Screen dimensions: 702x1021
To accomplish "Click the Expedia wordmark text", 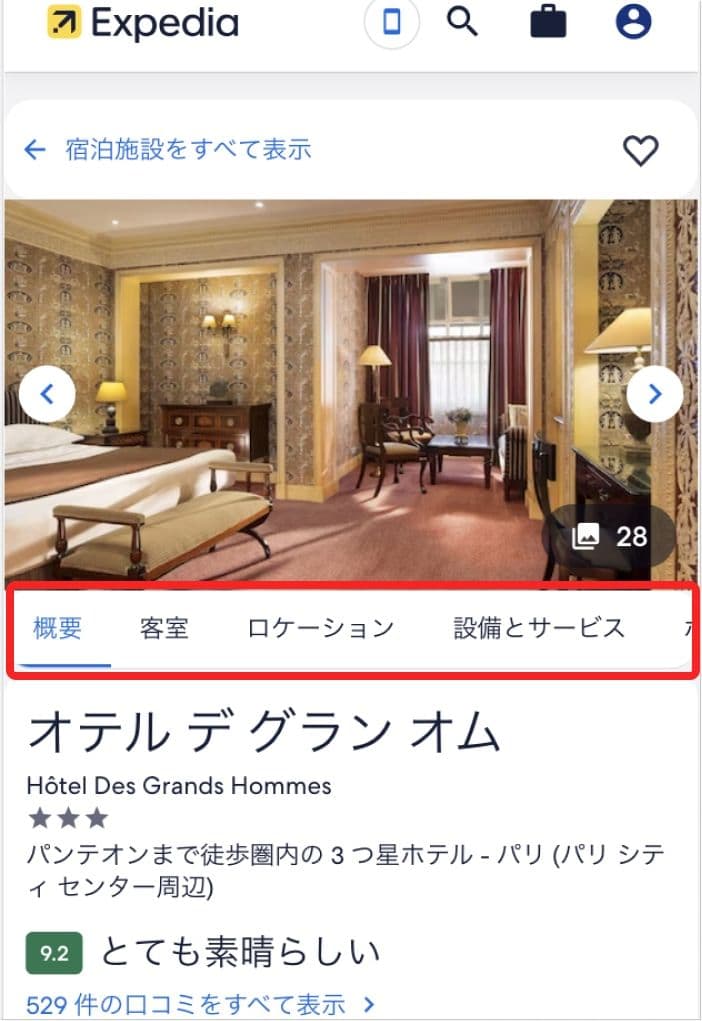I will [165, 23].
